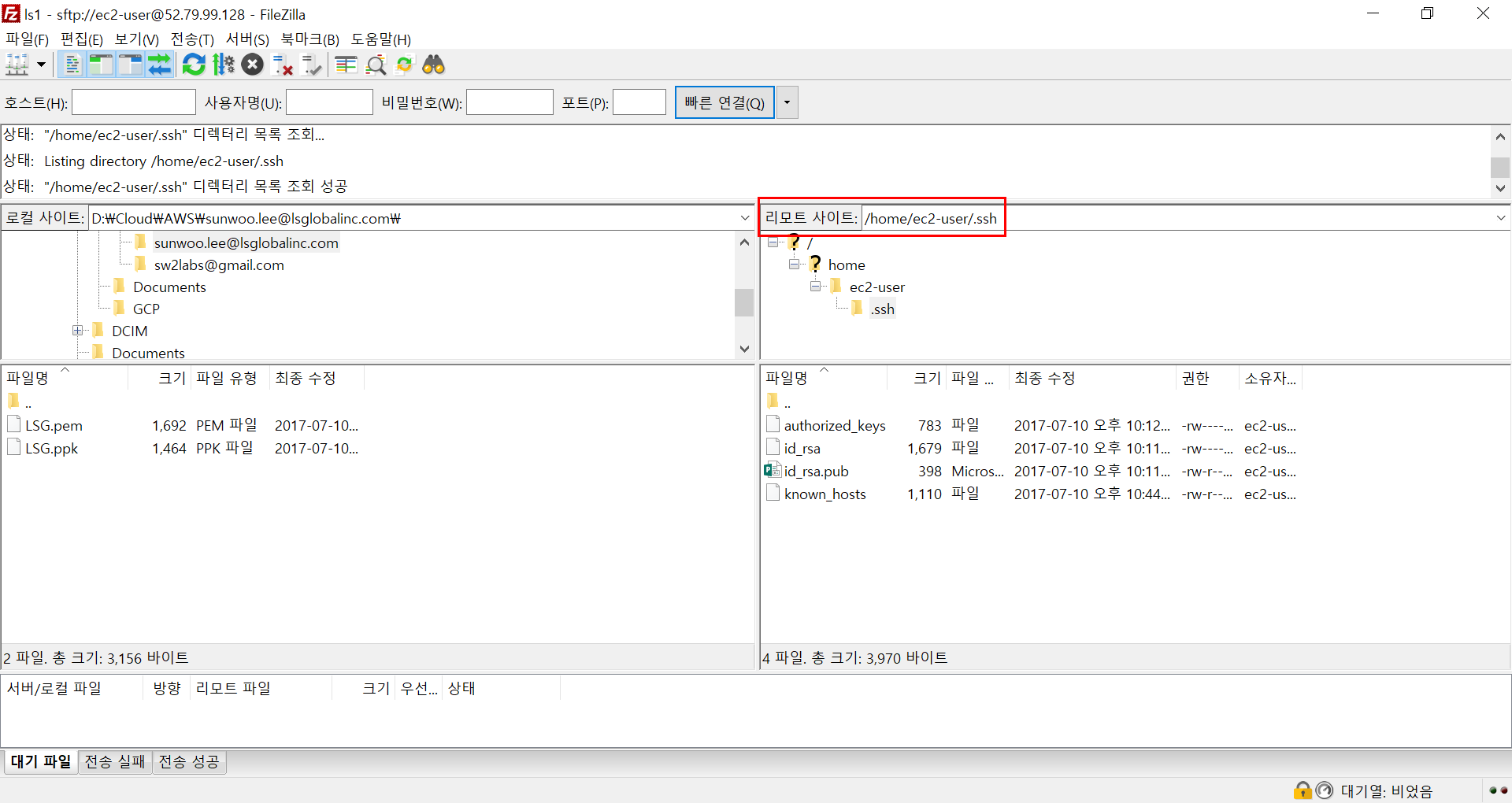Open the Site Manager icon
The width and height of the screenshot is (1512, 803).
[x=17, y=65]
